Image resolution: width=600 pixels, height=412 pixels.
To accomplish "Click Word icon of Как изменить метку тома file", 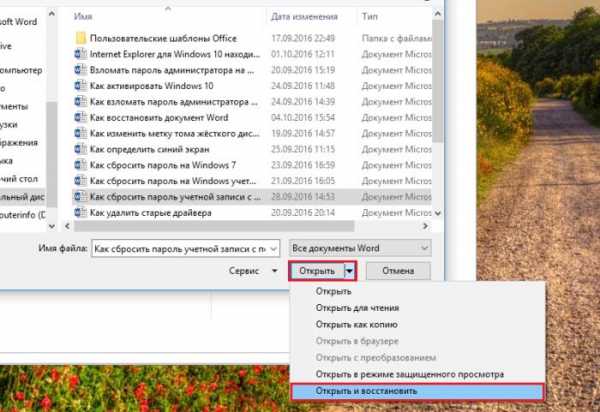I will tap(80, 133).
